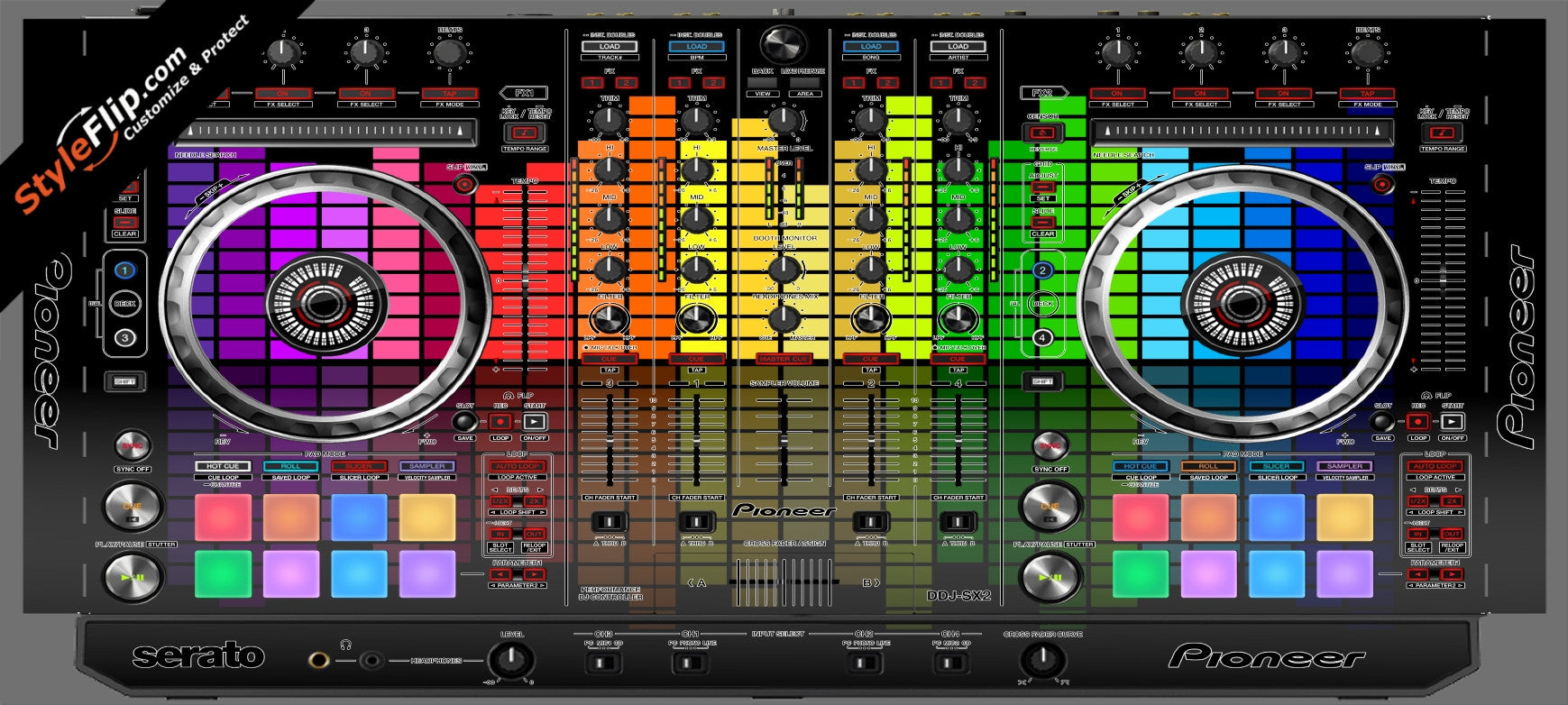Select deck 2 on the right deck selector
The image size is (1568, 705).
(x=1042, y=270)
